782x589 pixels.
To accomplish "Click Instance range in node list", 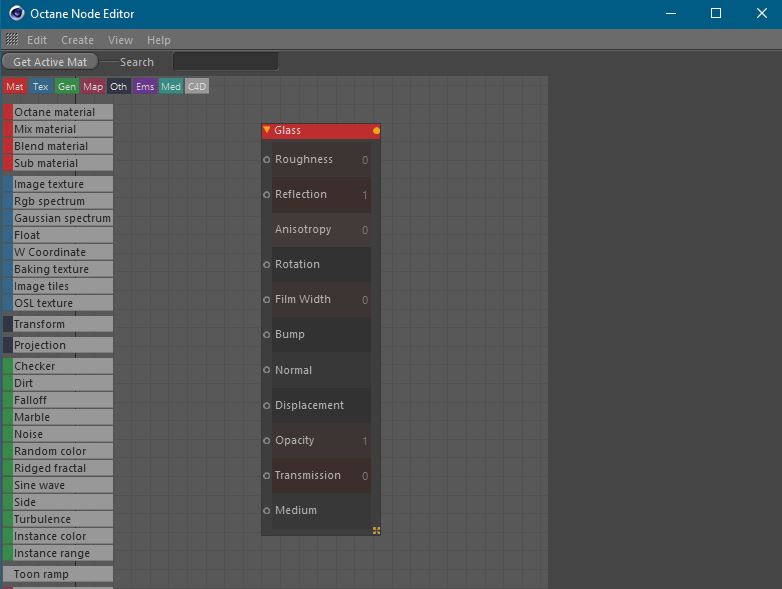I will click(x=58, y=553).
